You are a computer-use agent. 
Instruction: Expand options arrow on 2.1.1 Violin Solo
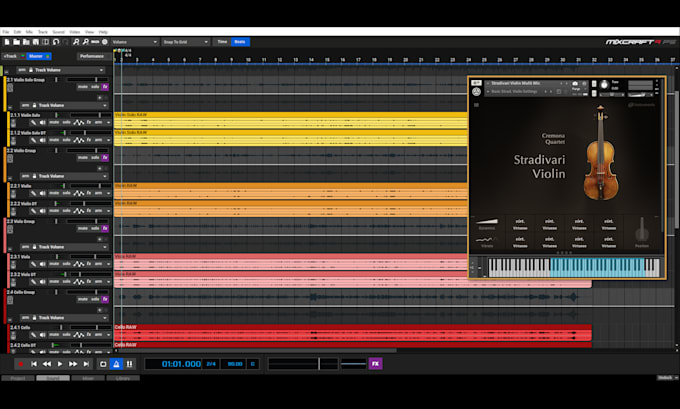click(108, 123)
